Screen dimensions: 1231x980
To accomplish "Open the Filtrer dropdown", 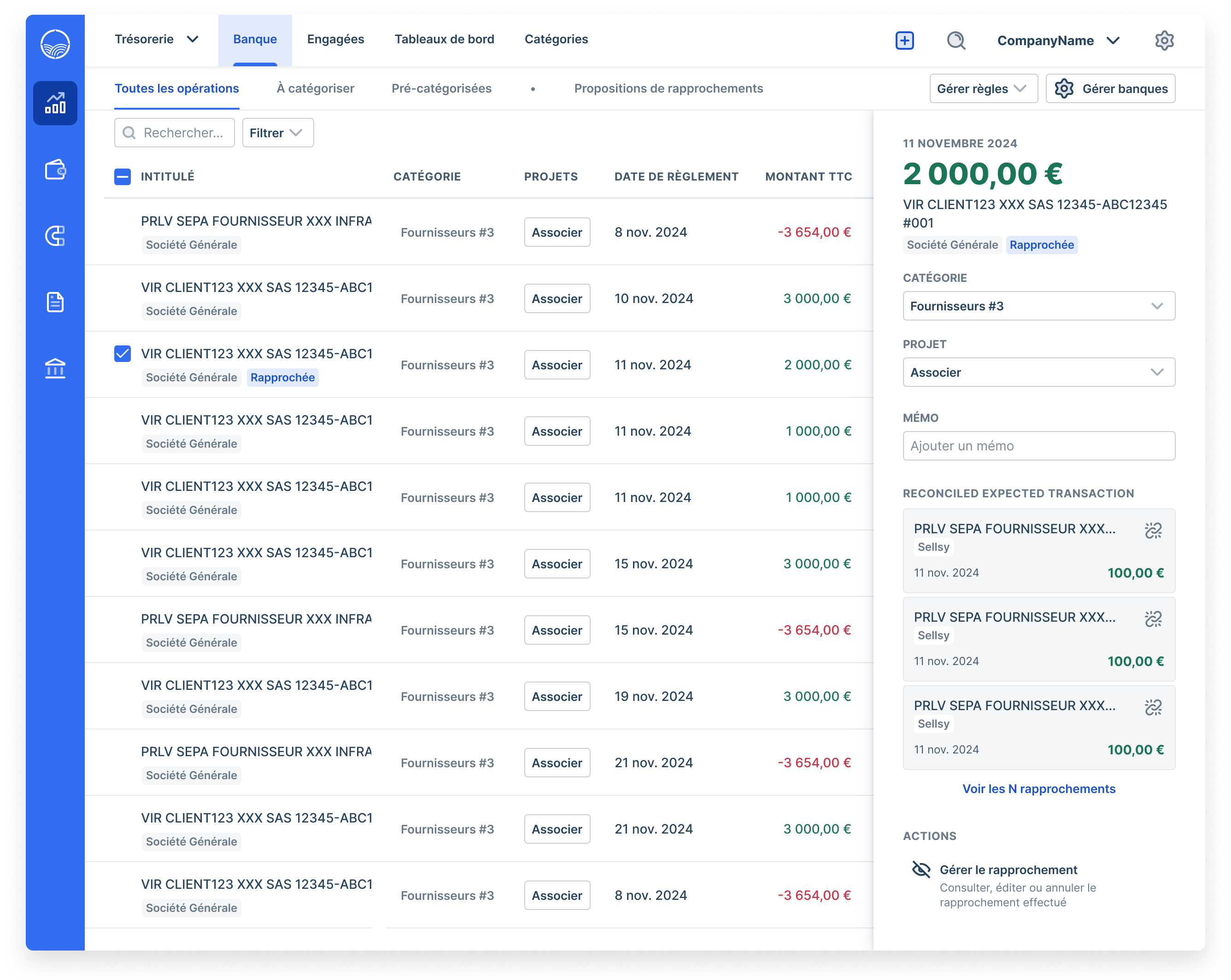I will 277,133.
